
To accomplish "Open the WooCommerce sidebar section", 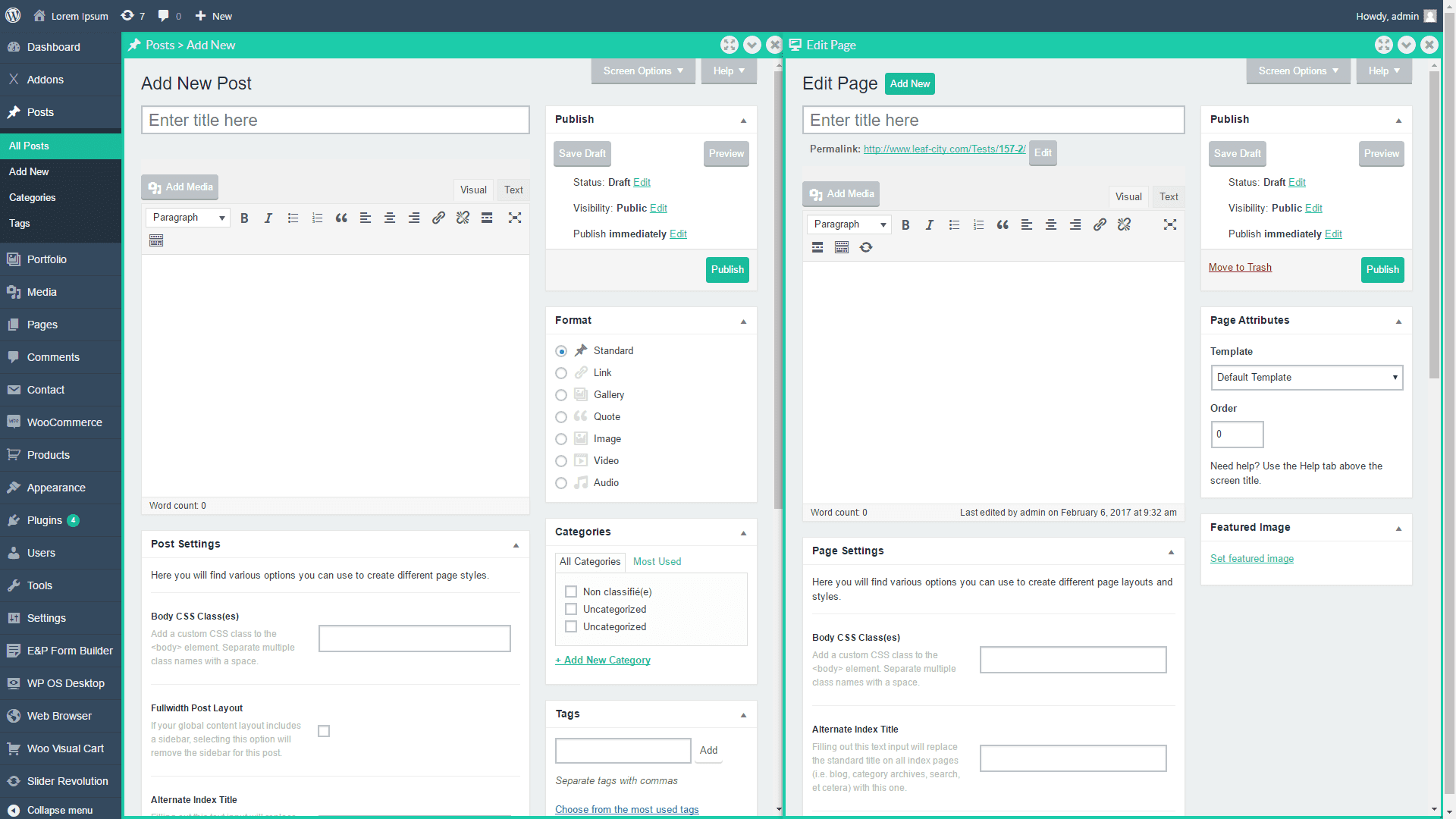I will click(x=60, y=422).
